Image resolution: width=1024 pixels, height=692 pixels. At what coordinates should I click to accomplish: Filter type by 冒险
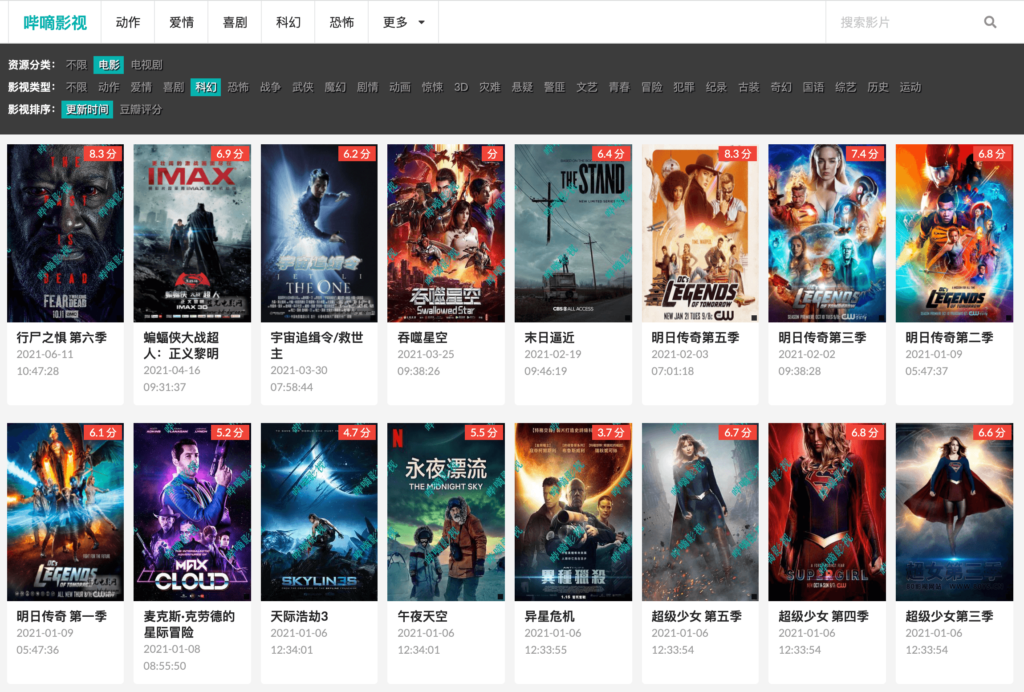point(651,87)
